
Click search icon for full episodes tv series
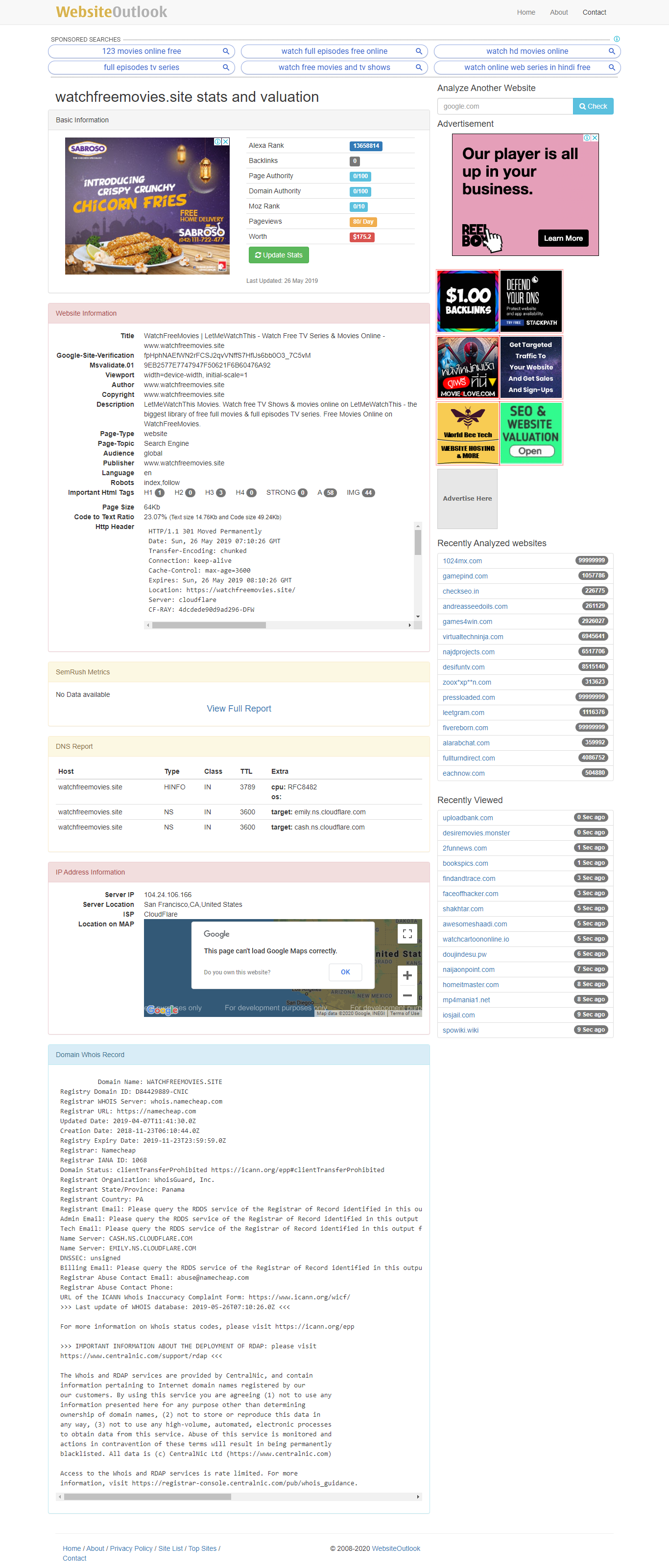tap(225, 68)
